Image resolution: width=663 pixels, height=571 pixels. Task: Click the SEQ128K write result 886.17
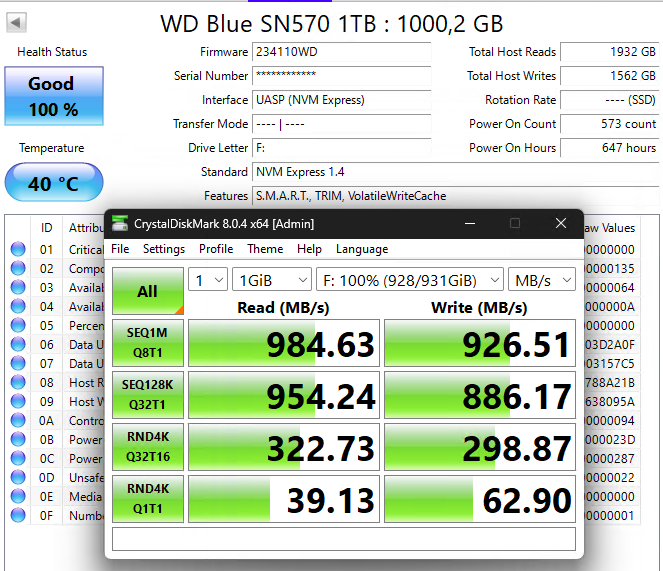[479, 395]
